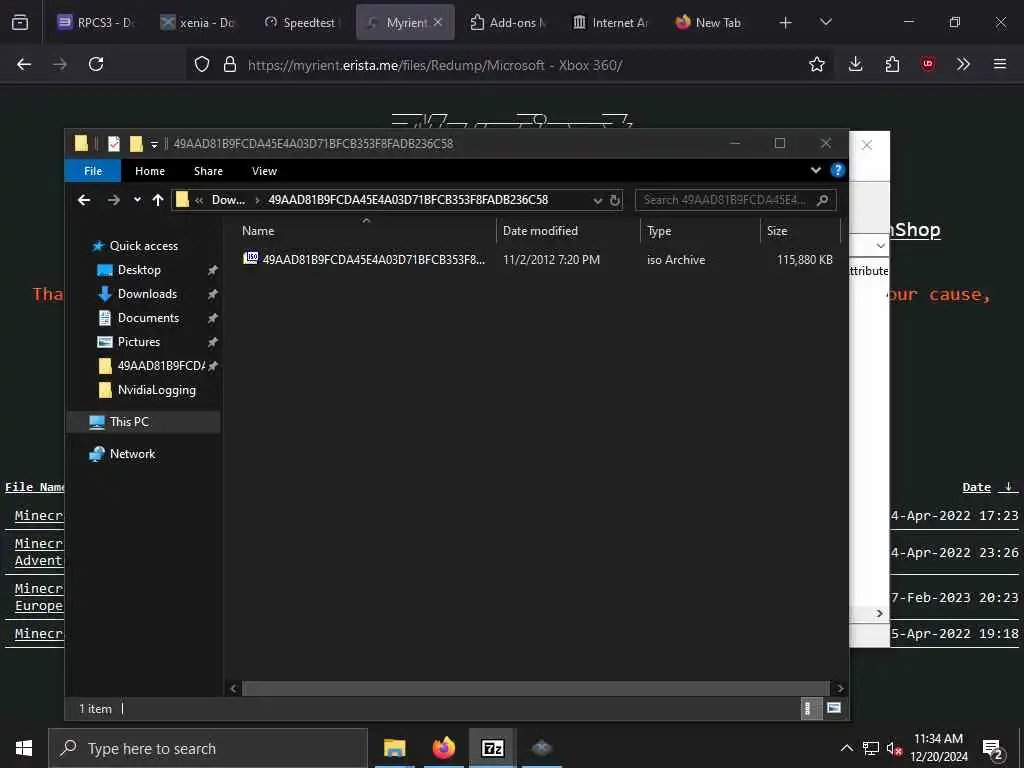Reload the Myrient page in Firefox
1024x768 pixels.
point(96,64)
